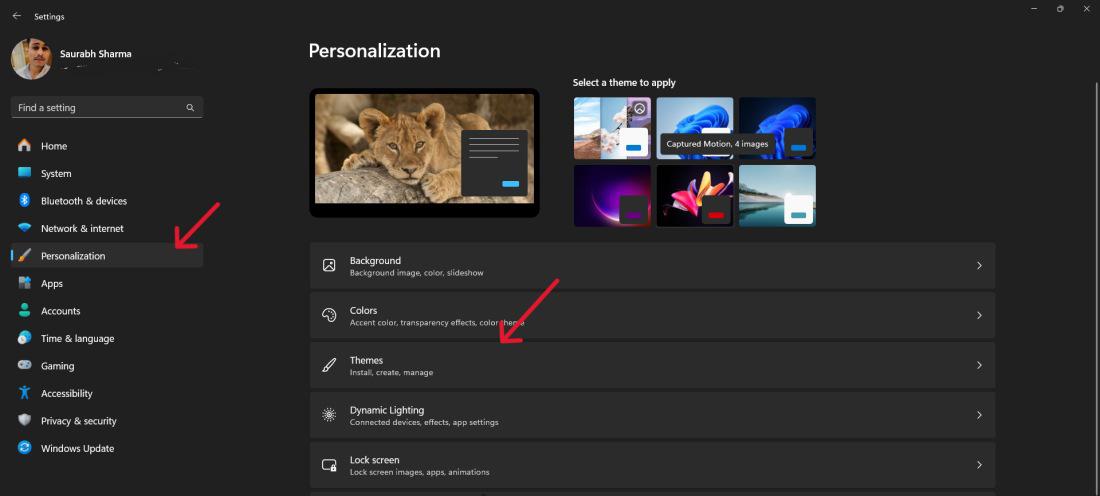Click the Windows Update sync icon

[x=25, y=448]
